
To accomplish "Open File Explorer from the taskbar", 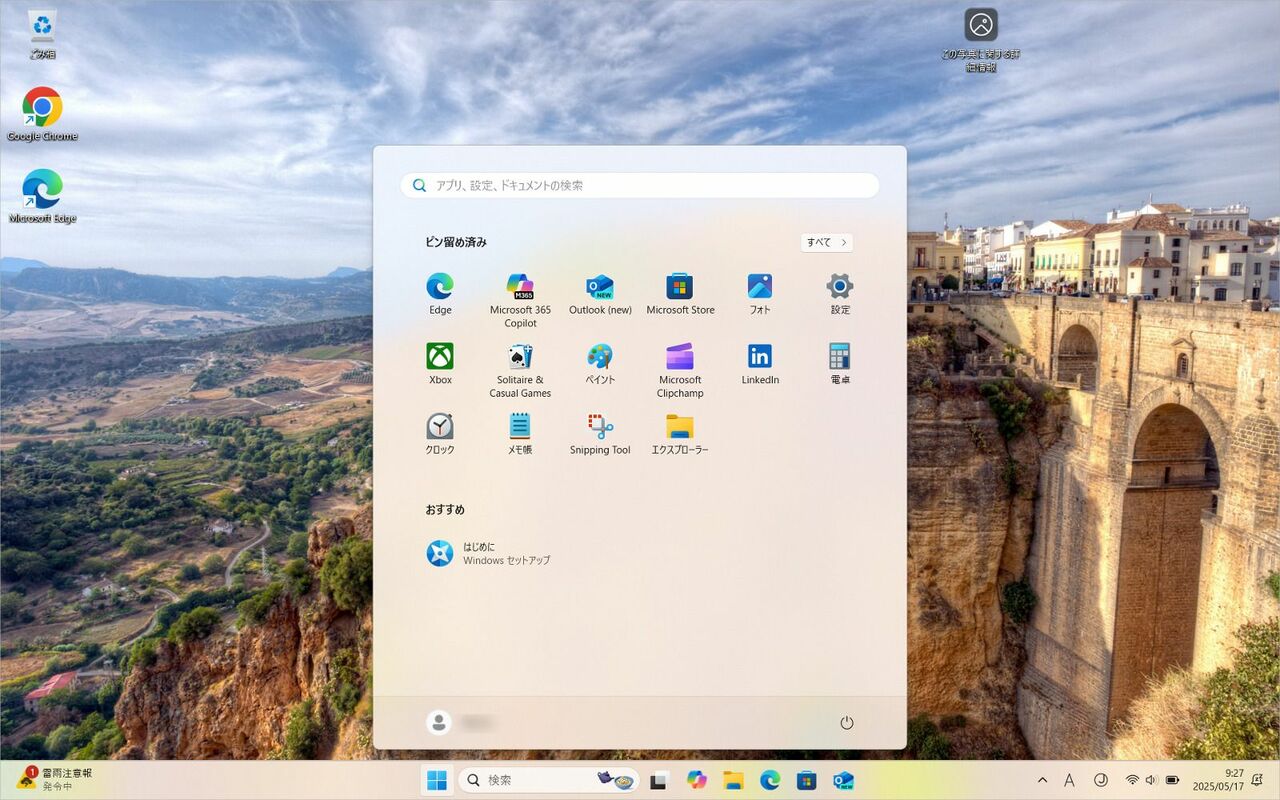I will point(733,780).
